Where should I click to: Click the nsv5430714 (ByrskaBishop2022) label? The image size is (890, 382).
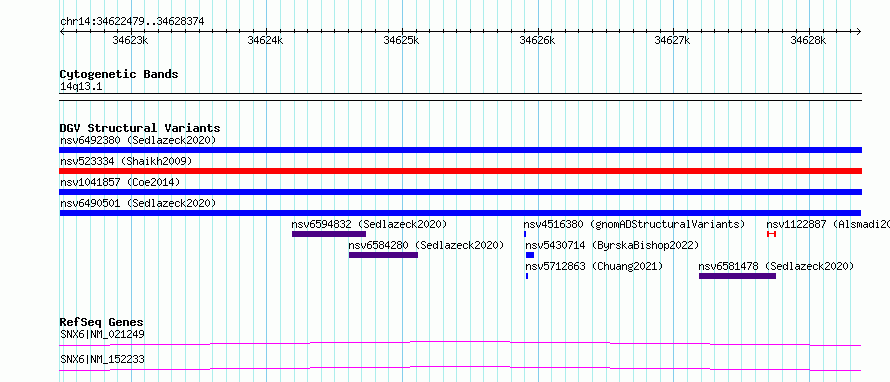click(612, 245)
